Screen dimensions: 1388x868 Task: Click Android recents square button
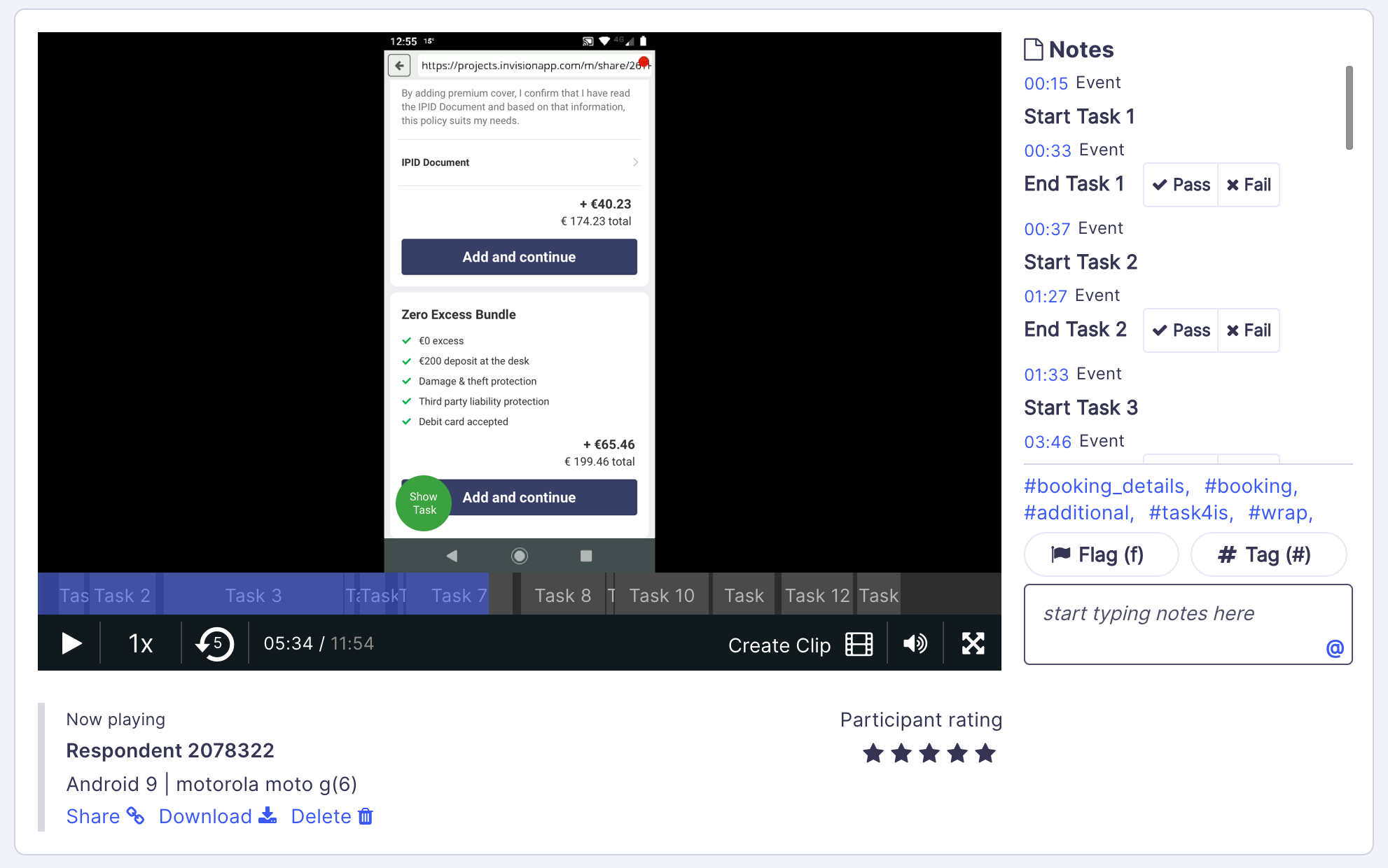586,556
